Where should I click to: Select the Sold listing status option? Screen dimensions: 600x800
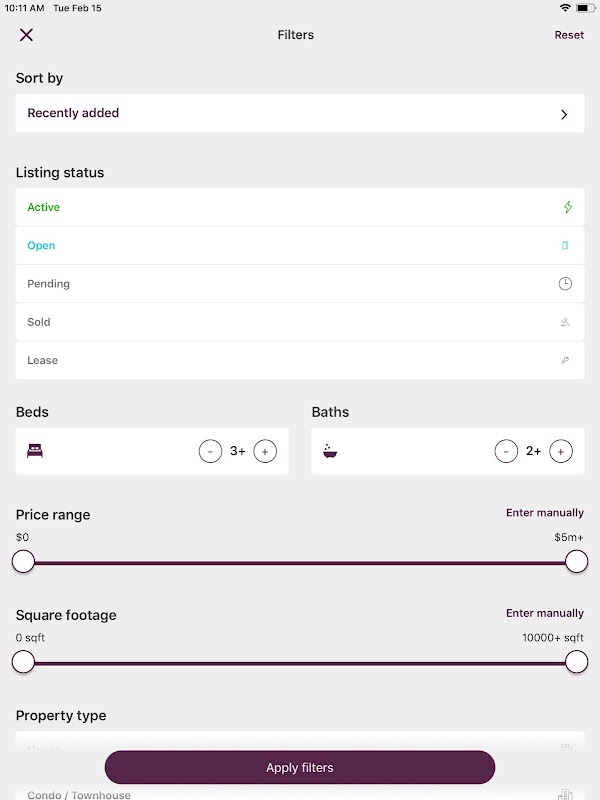(x=39, y=322)
